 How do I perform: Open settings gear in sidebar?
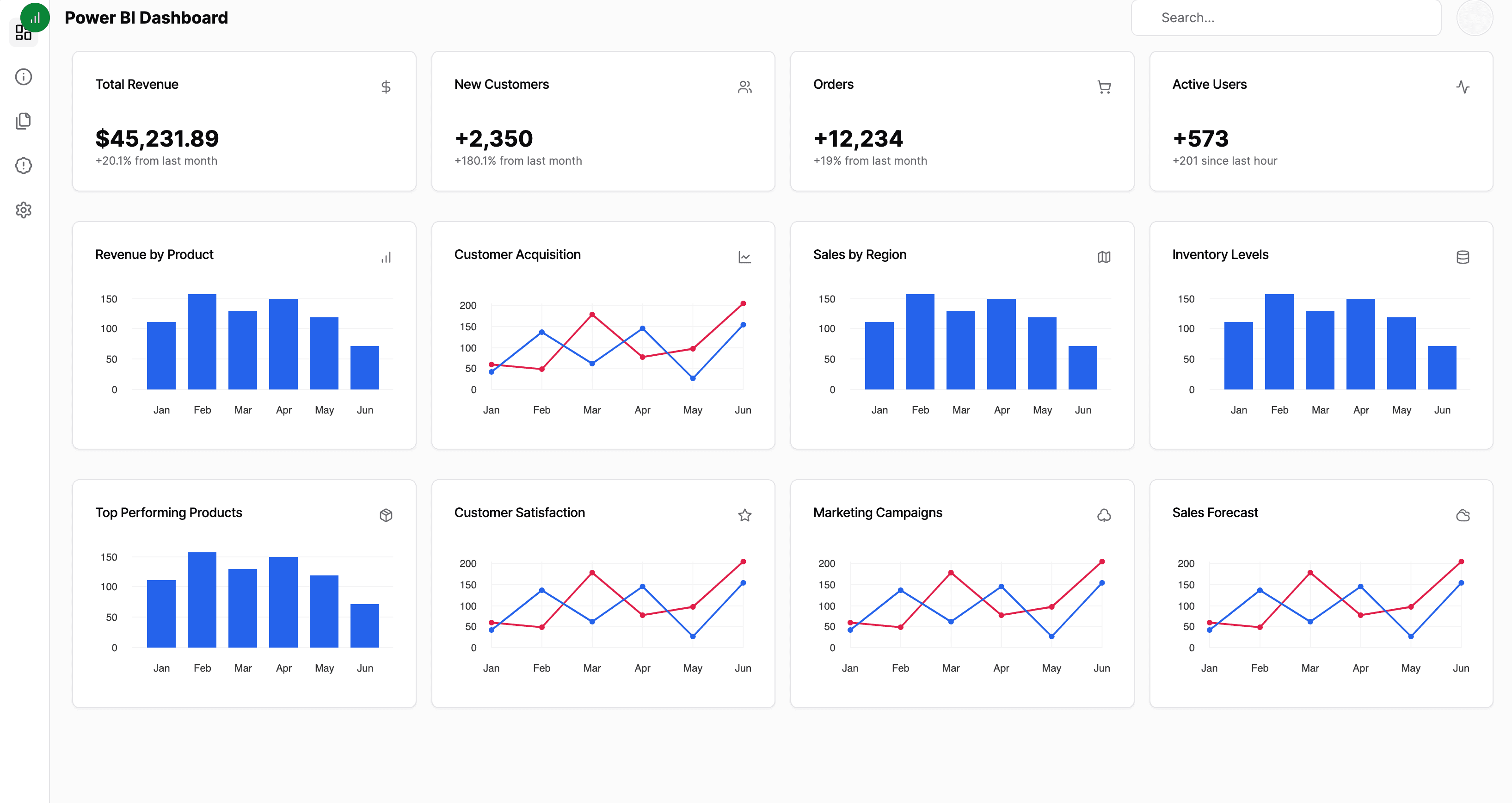(x=24, y=210)
